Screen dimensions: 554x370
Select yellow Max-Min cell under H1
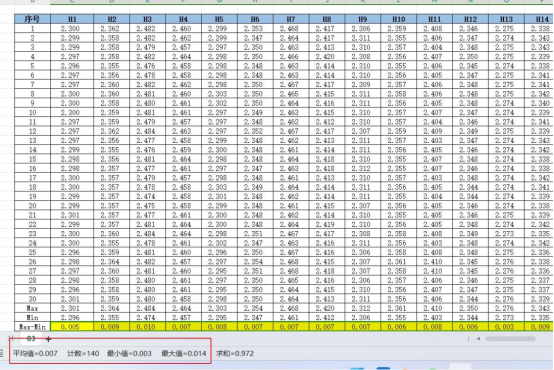coord(72,327)
